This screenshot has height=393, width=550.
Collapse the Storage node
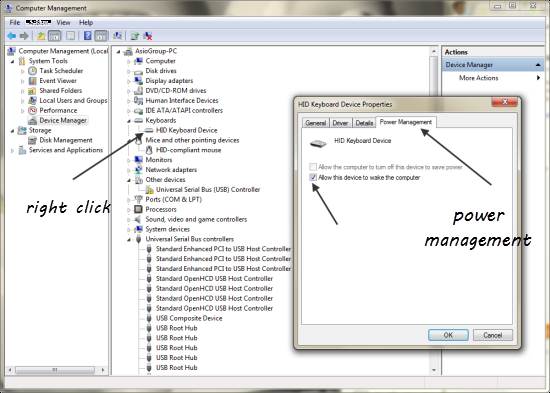(13, 131)
